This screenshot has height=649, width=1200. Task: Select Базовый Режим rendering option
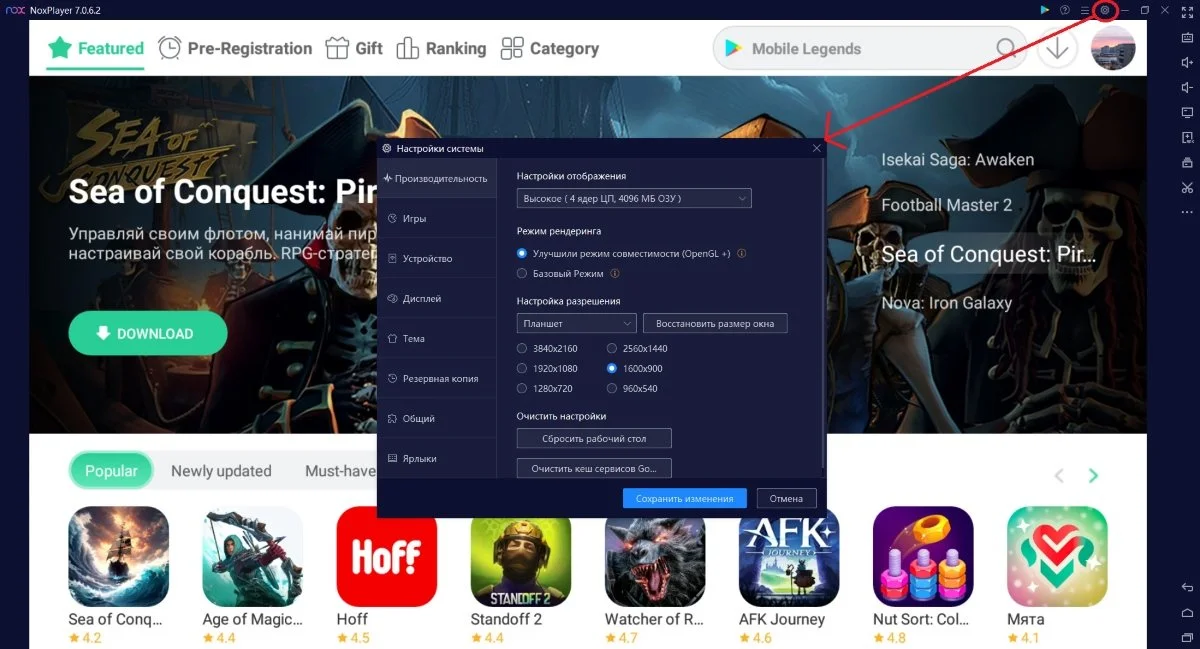pyautogui.click(x=522, y=273)
